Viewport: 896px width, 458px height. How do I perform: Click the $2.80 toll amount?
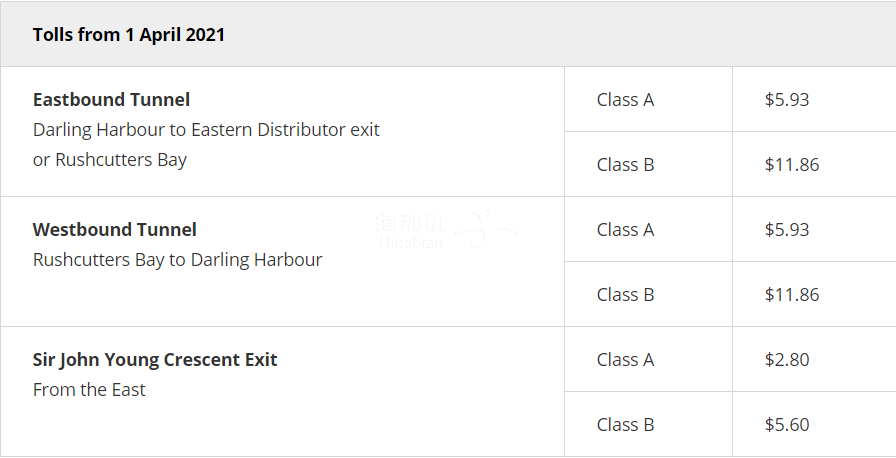[786, 360]
